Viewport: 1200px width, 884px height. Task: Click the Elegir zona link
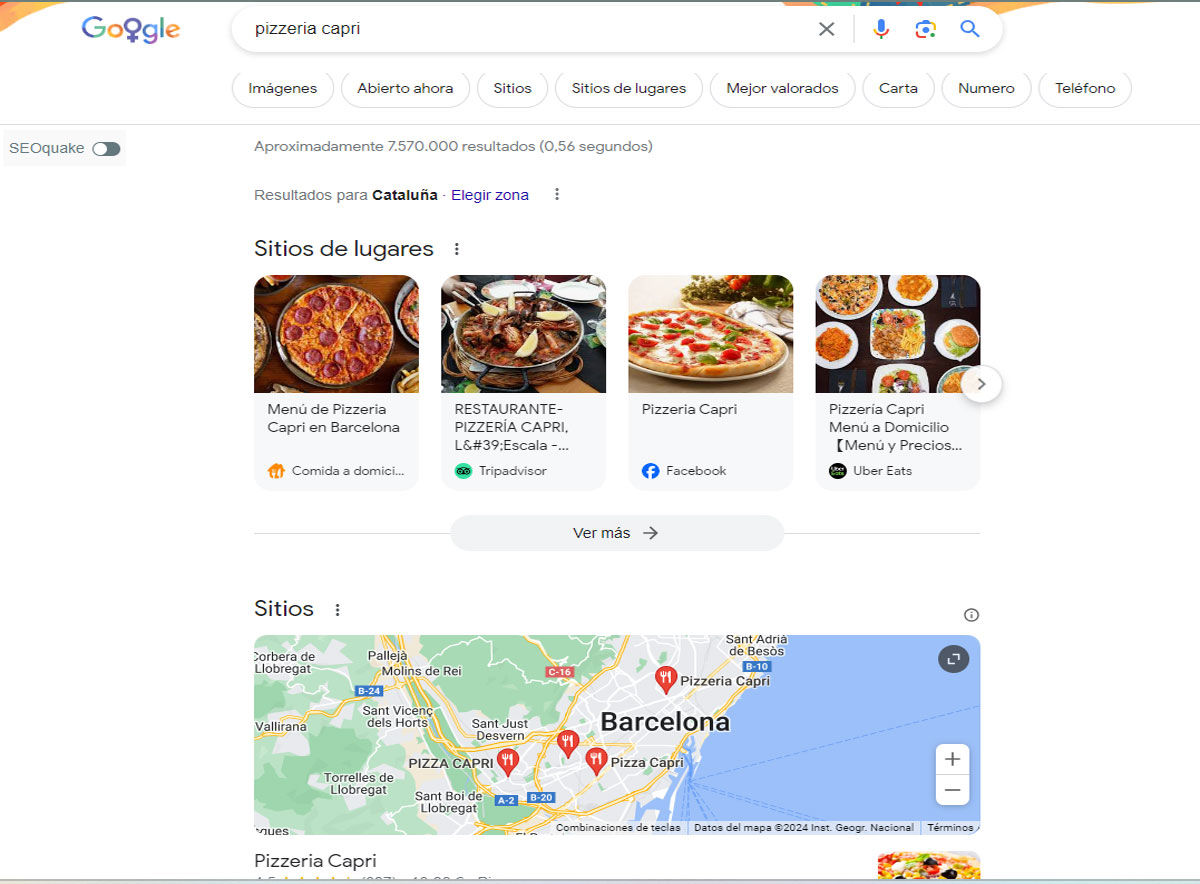(490, 195)
